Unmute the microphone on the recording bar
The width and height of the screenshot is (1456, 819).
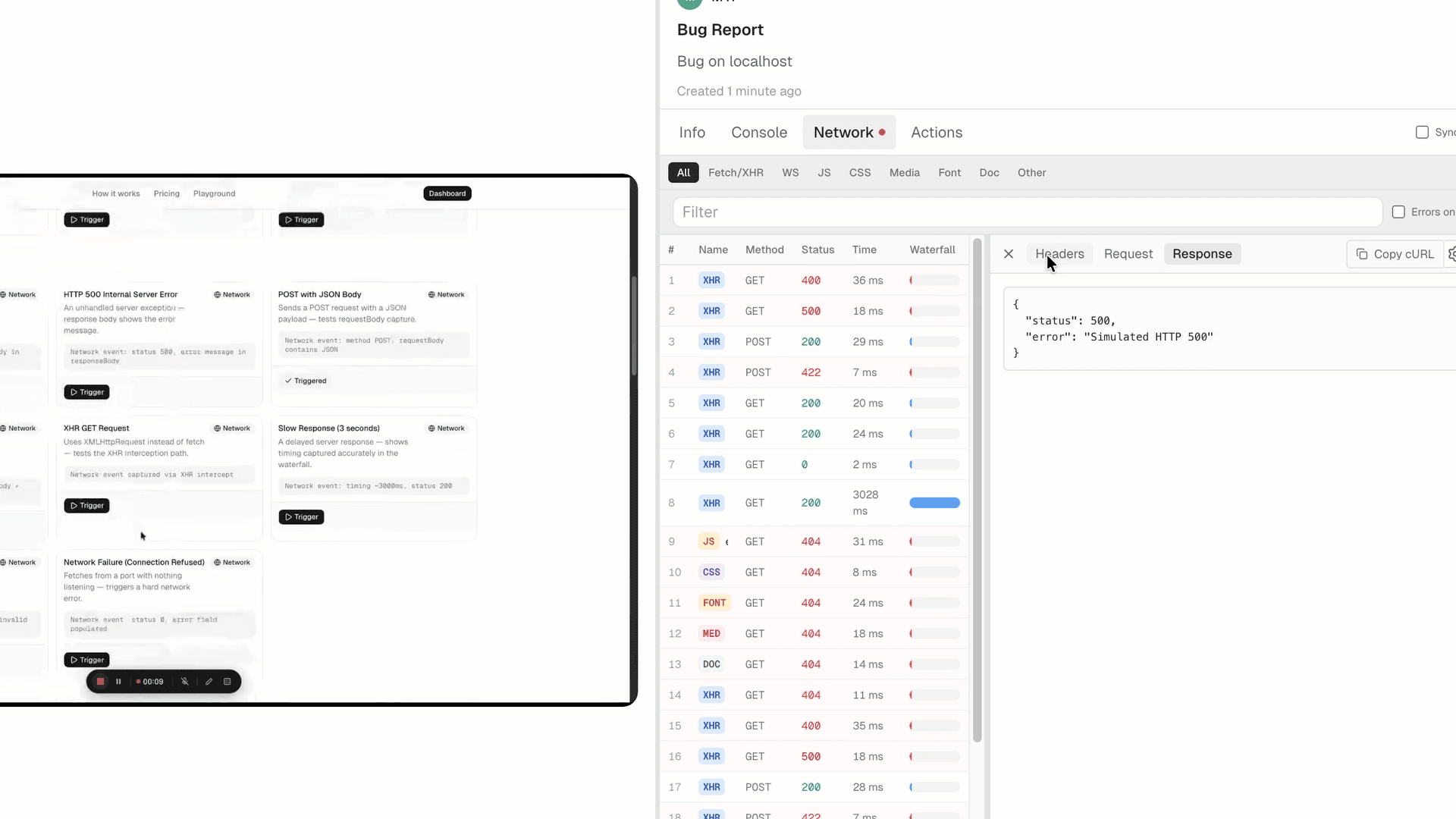(x=184, y=681)
